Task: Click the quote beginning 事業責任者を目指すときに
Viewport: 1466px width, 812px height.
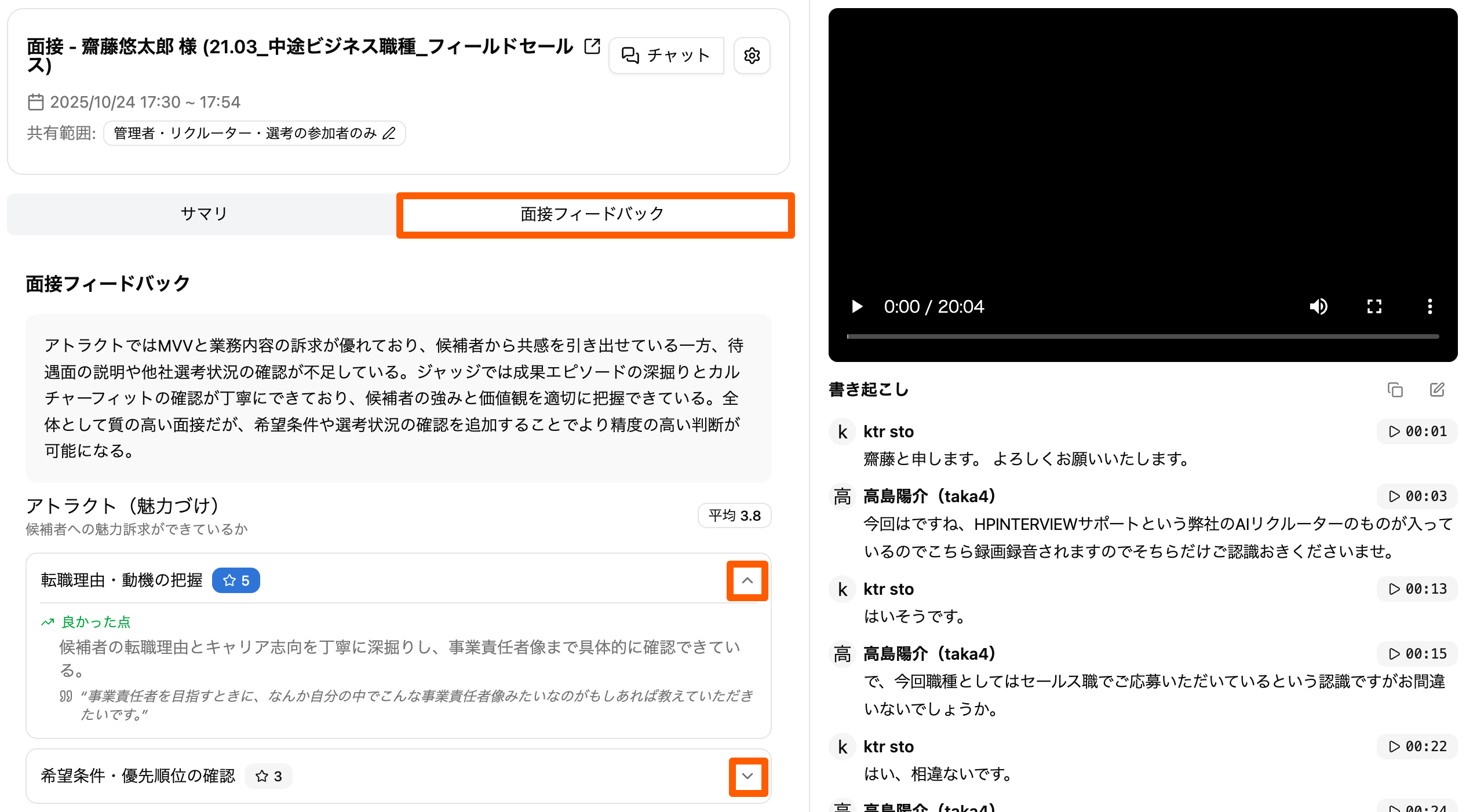Action: pyautogui.click(x=416, y=705)
